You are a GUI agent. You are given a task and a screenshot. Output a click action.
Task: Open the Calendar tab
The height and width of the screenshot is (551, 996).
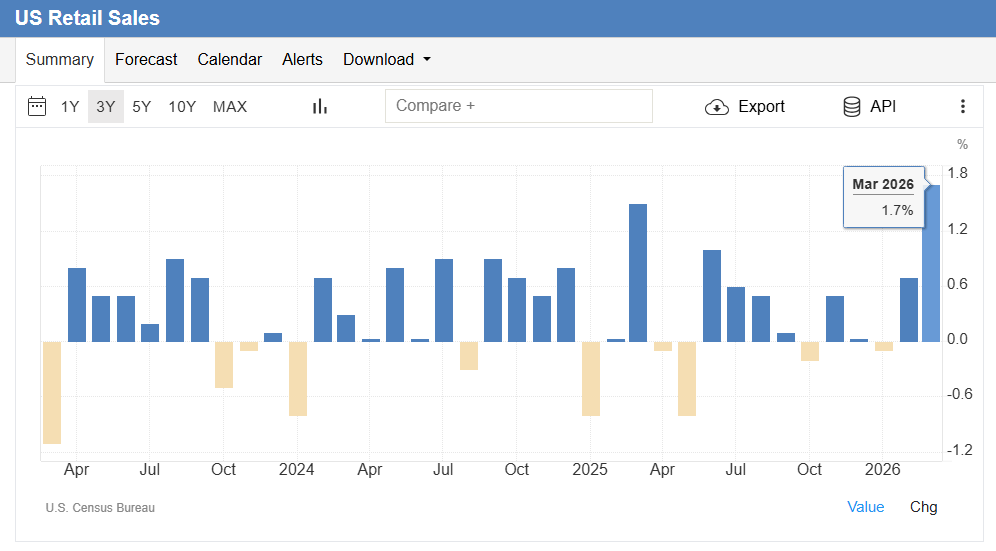pos(230,60)
